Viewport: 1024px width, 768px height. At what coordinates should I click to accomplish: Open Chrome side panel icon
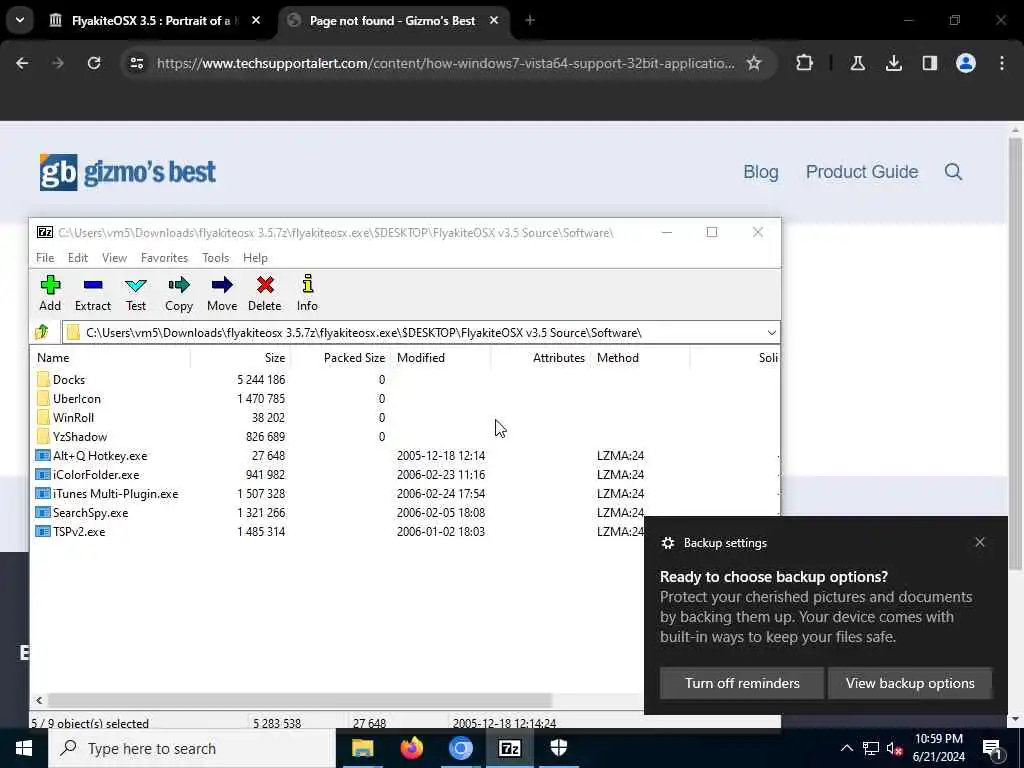[x=929, y=63]
